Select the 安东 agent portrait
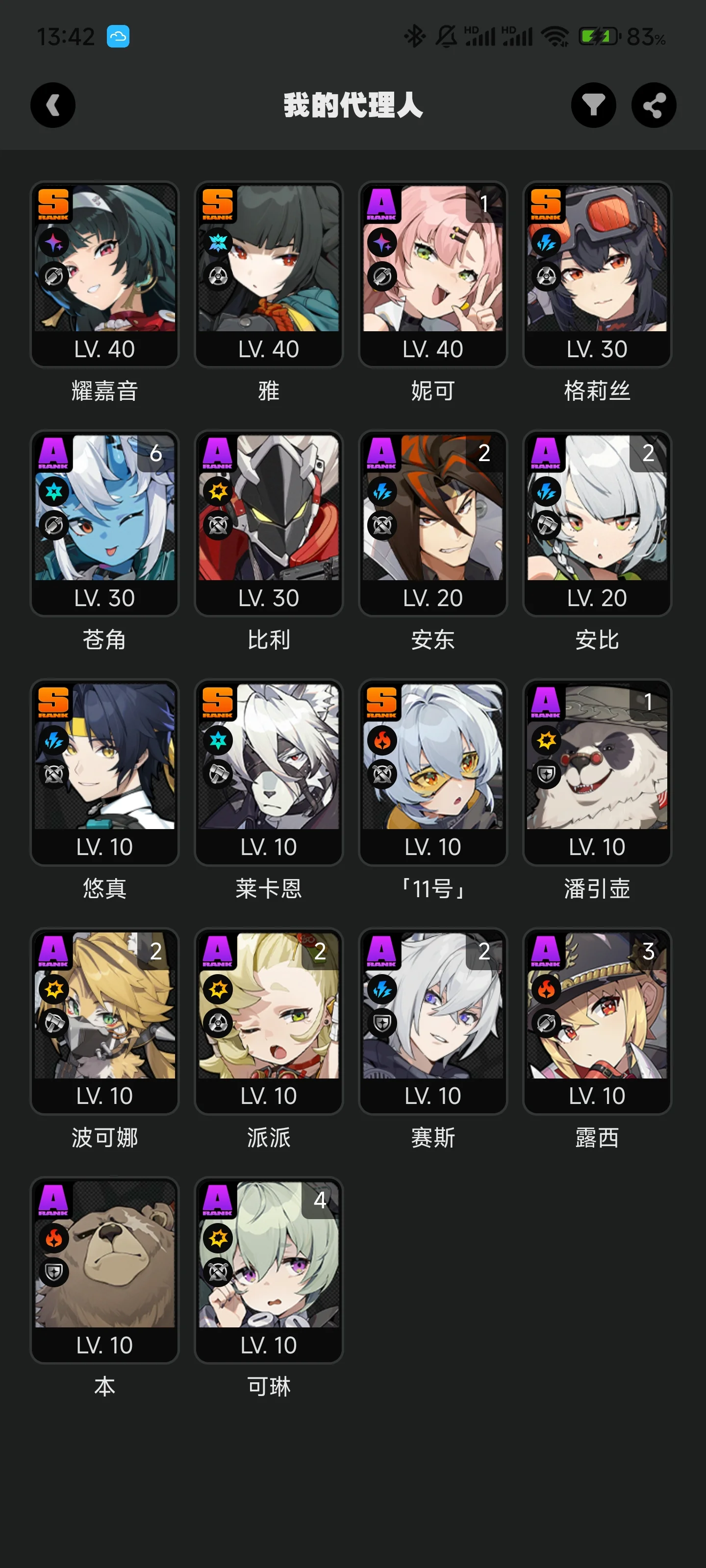Screen dimensions: 706x1568 [433, 508]
